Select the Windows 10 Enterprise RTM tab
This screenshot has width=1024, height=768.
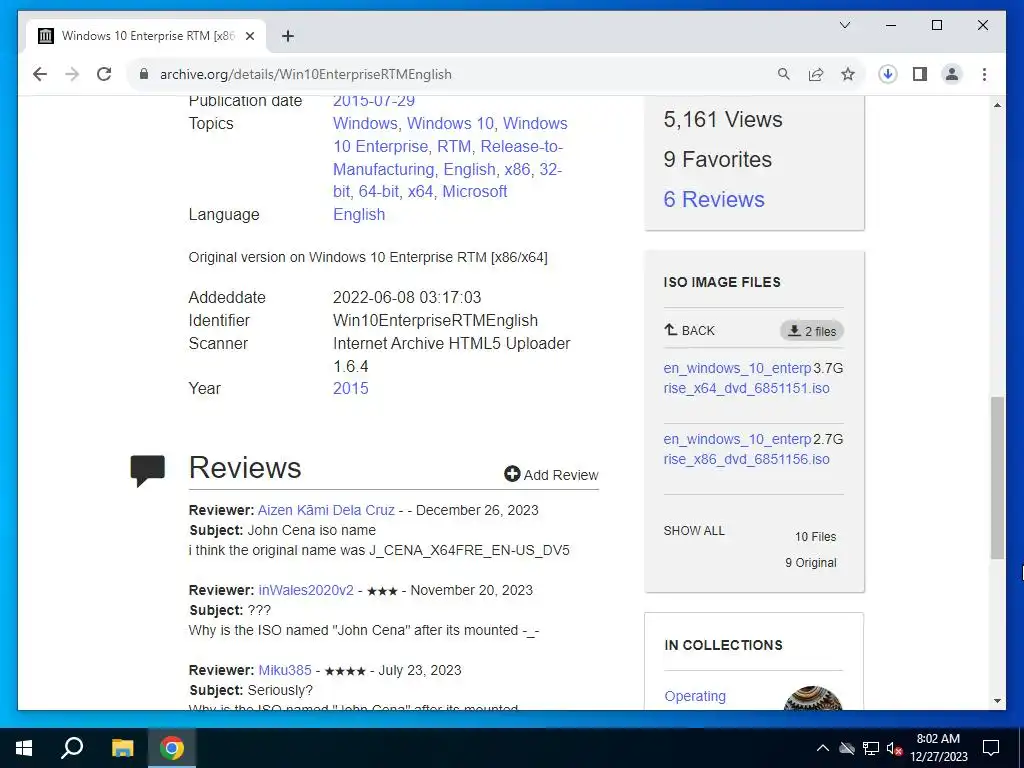tap(146, 36)
